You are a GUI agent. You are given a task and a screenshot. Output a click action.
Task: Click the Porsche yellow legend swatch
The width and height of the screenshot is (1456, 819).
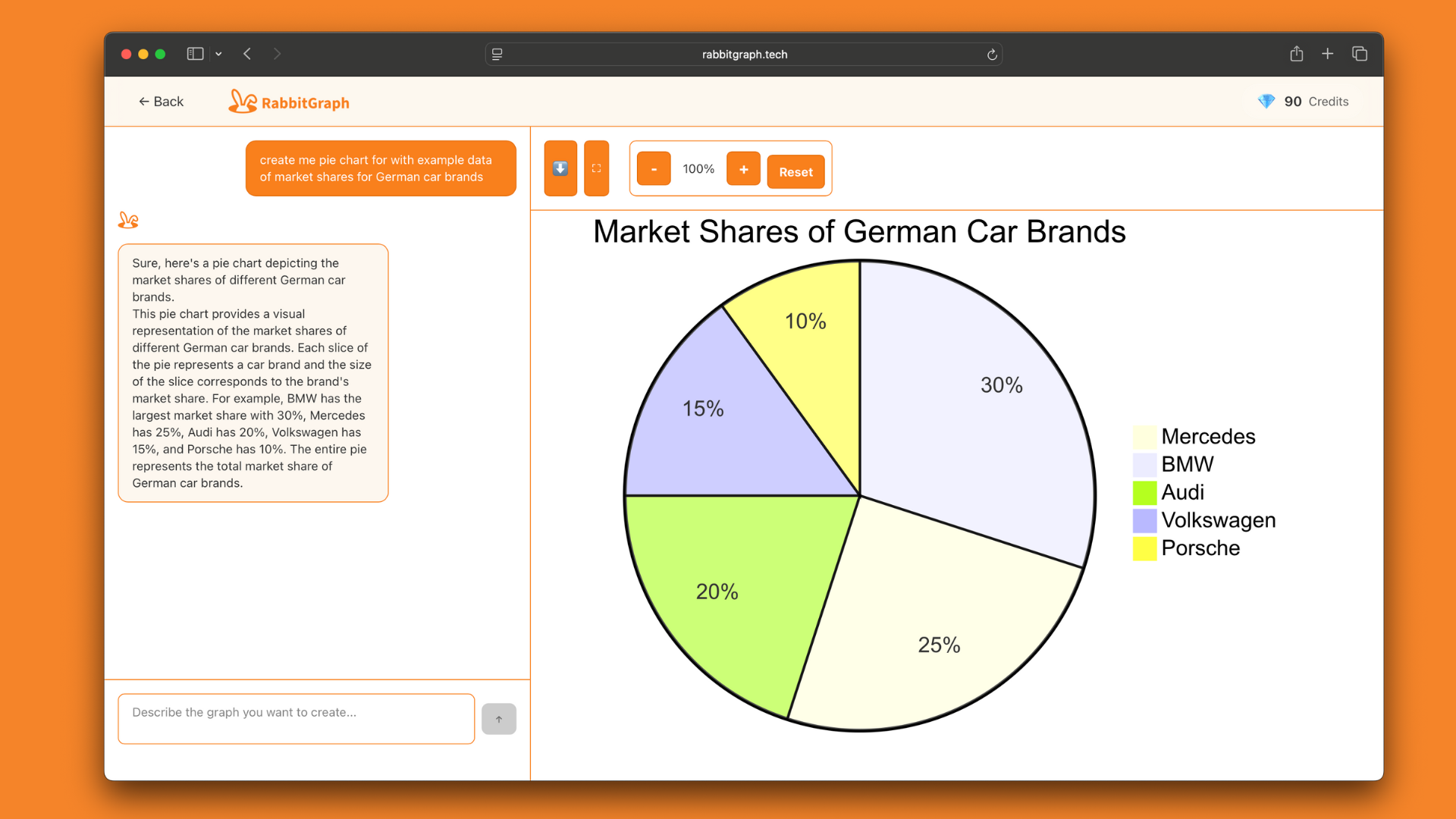(x=1144, y=548)
